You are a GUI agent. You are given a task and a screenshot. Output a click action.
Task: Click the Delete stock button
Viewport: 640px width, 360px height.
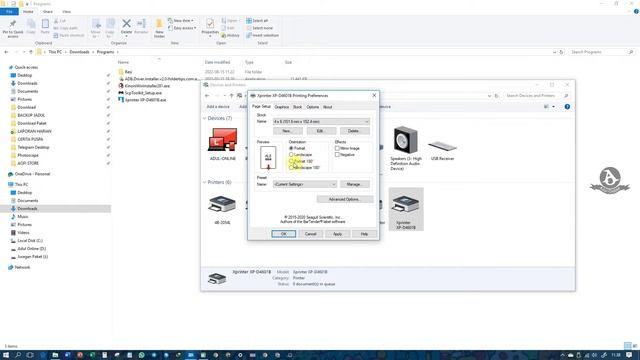tap(354, 131)
